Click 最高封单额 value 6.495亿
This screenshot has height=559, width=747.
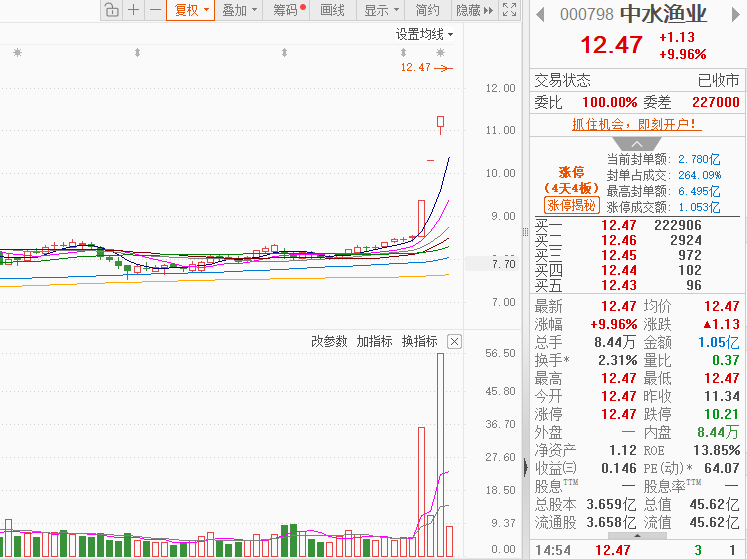pyautogui.click(x=699, y=191)
